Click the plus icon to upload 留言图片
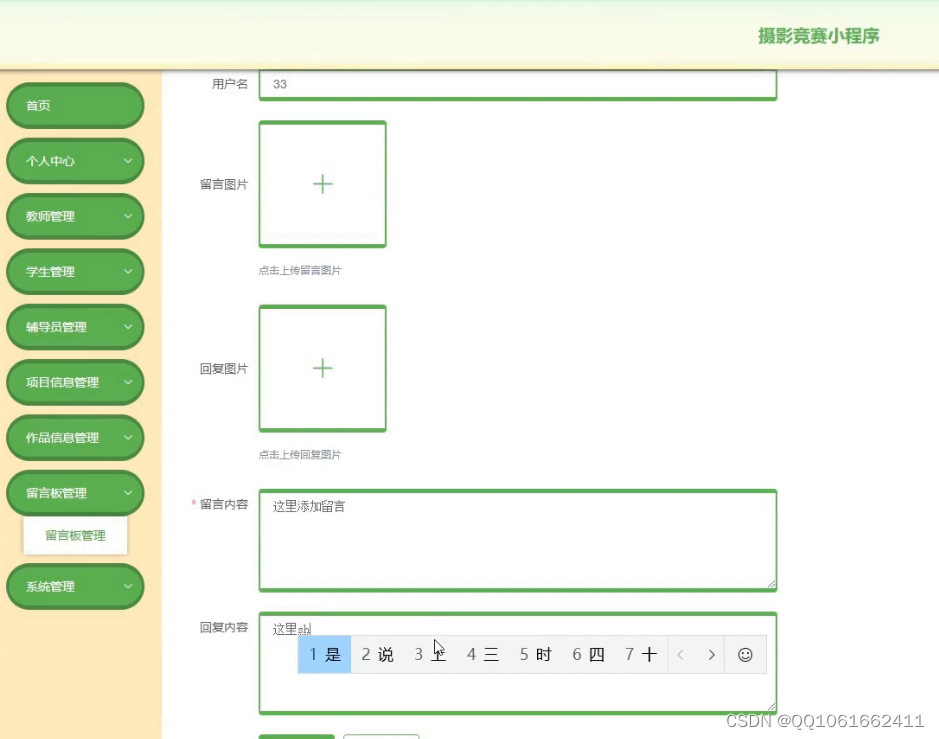 point(322,183)
